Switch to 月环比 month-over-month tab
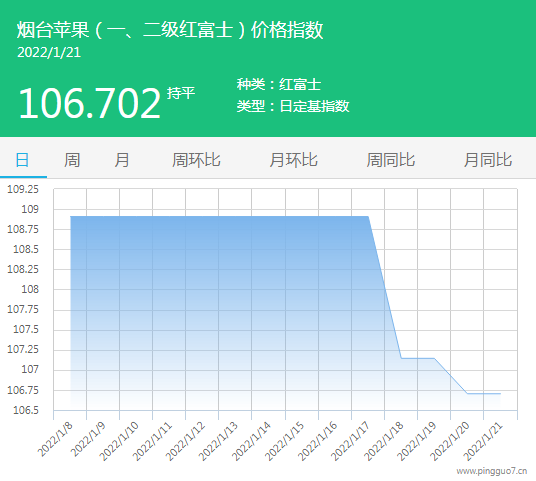Screen dimensions: 536x481 [x=293, y=160]
